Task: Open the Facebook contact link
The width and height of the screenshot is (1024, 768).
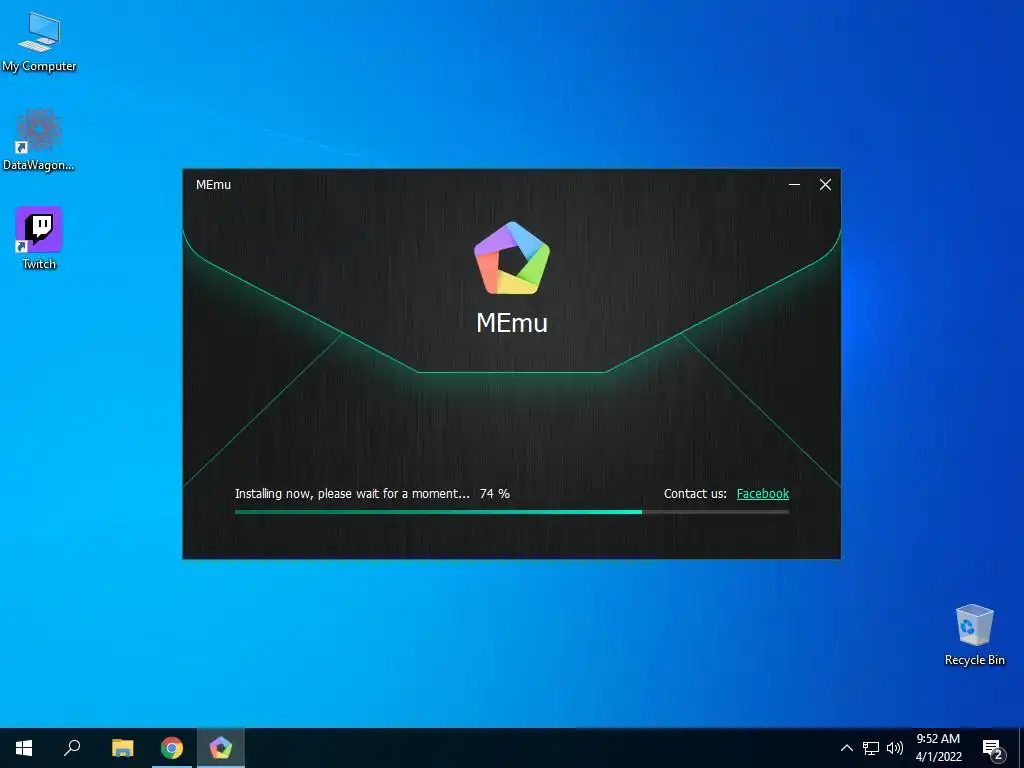Action: tap(762, 494)
